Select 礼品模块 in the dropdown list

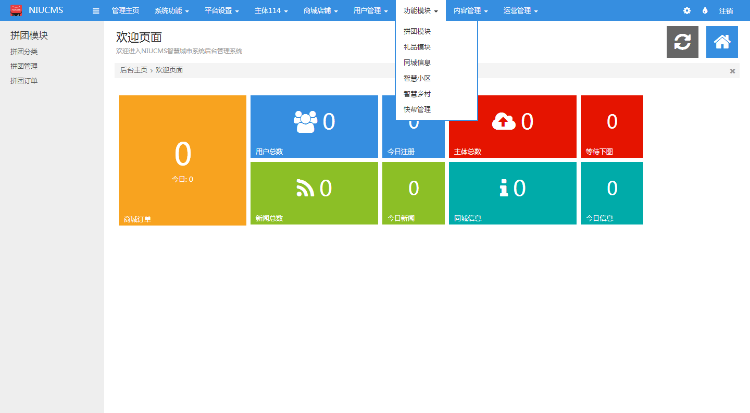[417, 47]
